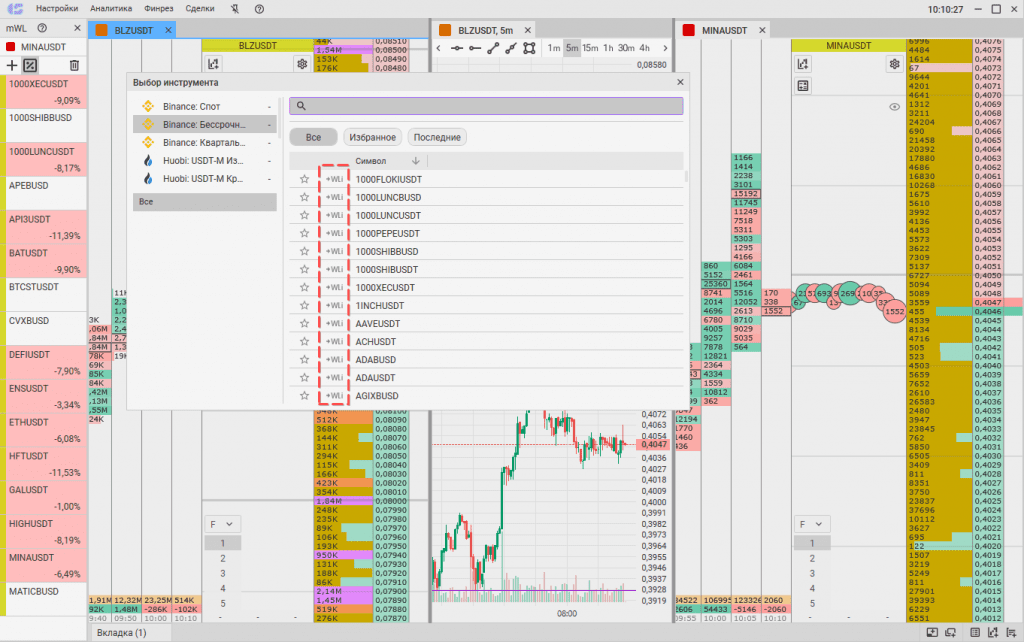This screenshot has width=1024, height=642.
Task: Open settings gear in MINAUSDT order book
Action: [894, 64]
